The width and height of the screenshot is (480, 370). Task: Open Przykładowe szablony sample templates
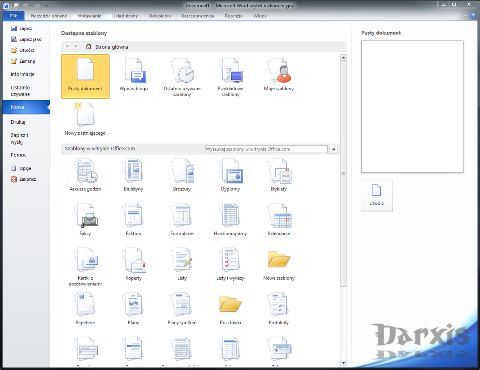(x=230, y=77)
